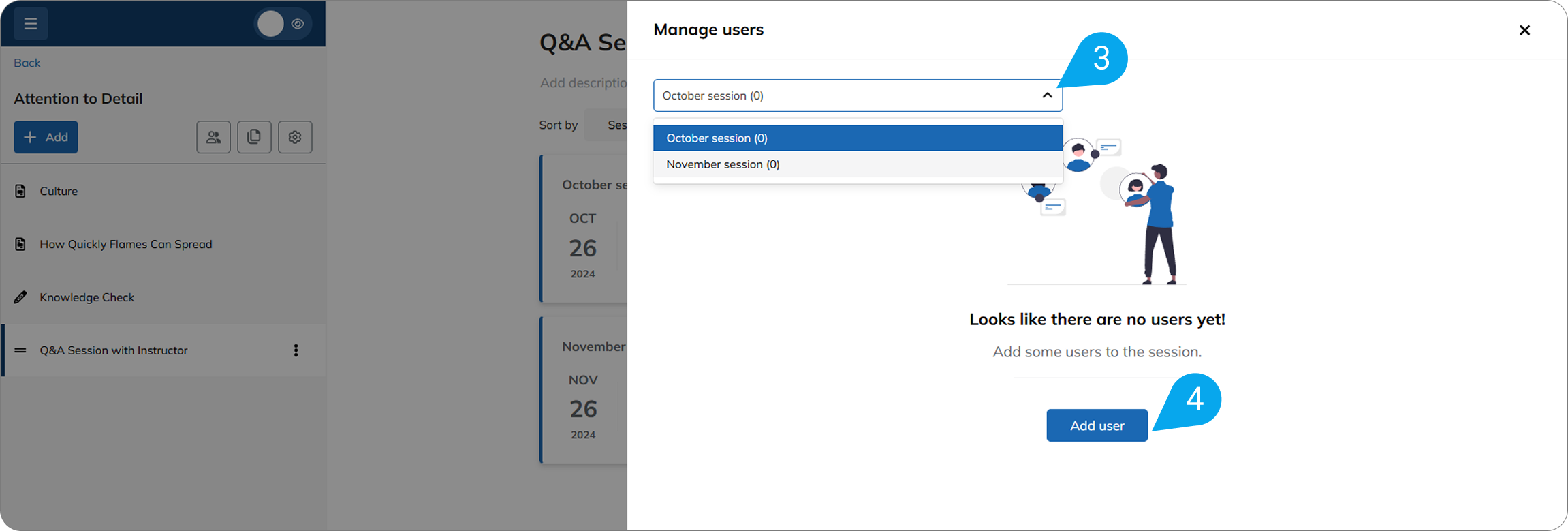Select the Knowledge Check item
Viewport: 1568px width, 531px height.
(163, 297)
